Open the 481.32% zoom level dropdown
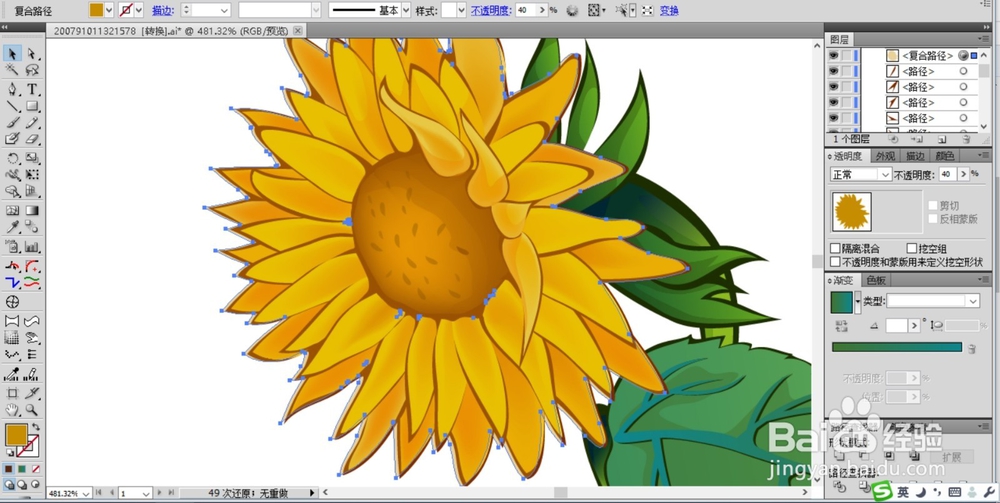The width and height of the screenshot is (1000, 503). [86, 493]
